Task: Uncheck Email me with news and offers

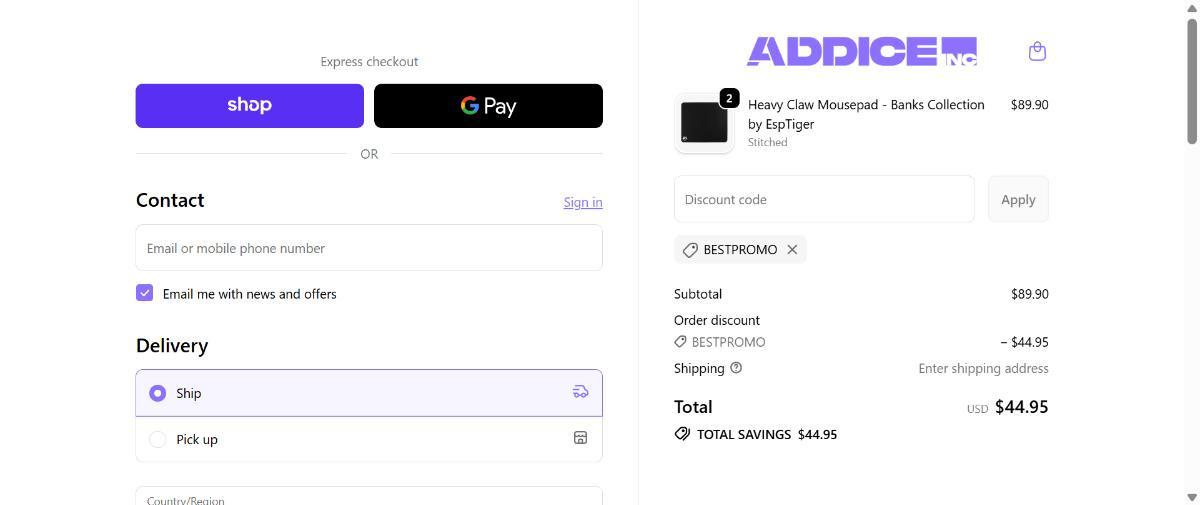Action: click(145, 293)
